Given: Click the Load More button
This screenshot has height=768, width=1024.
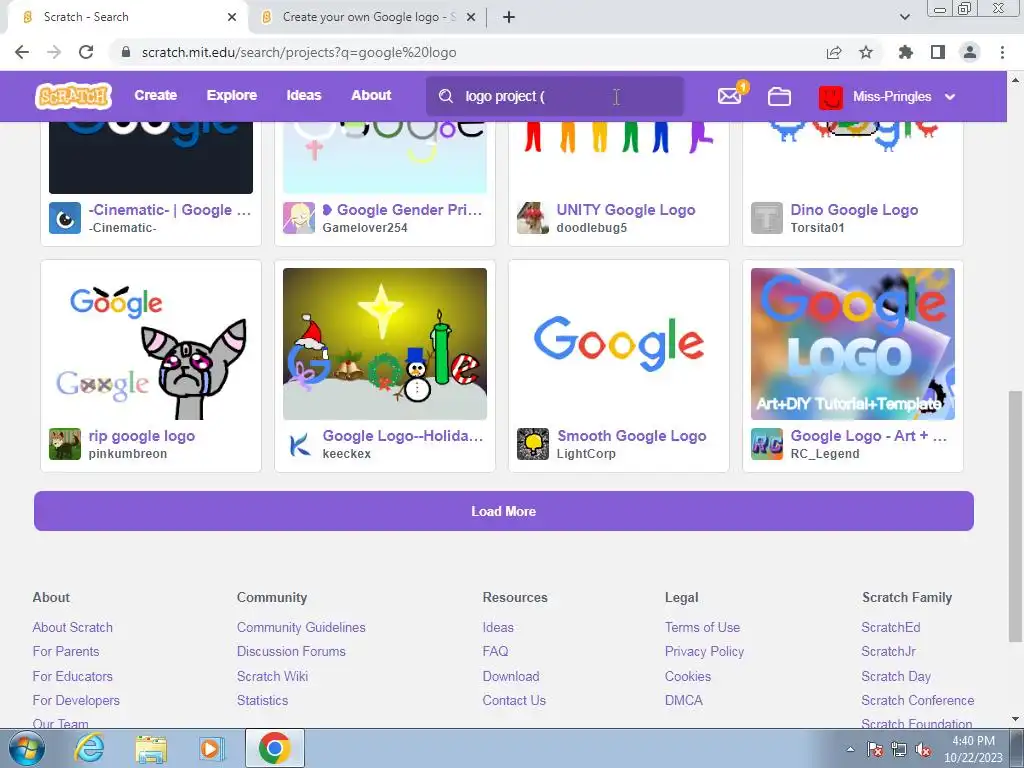Looking at the screenshot, I should point(504,511).
